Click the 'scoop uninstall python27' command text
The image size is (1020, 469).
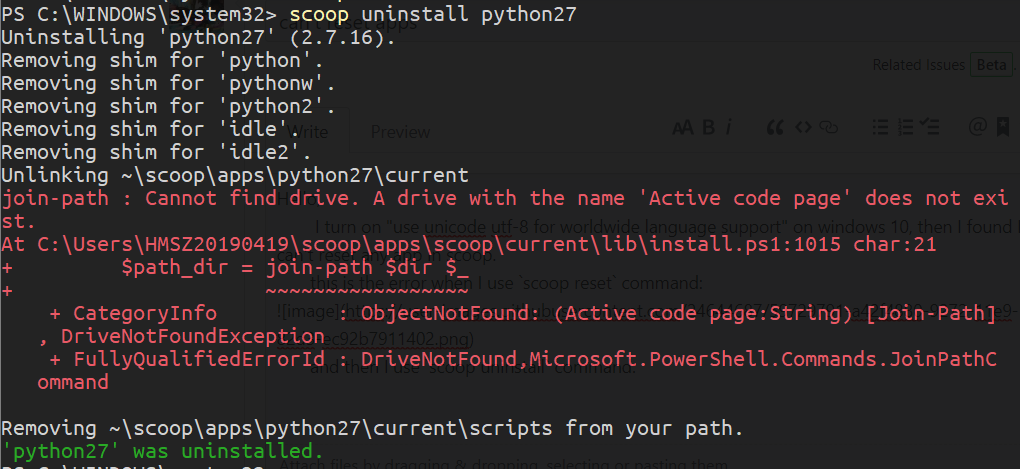click(x=433, y=14)
